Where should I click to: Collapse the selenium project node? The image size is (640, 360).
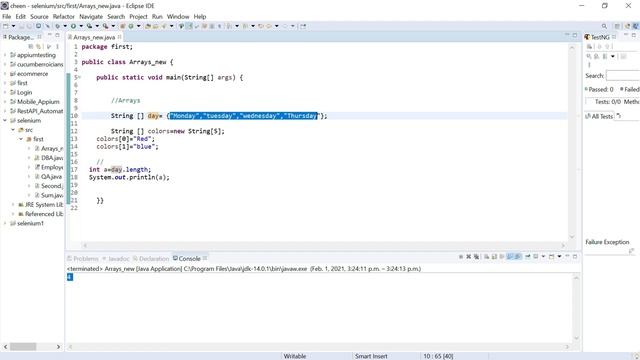click(5, 120)
